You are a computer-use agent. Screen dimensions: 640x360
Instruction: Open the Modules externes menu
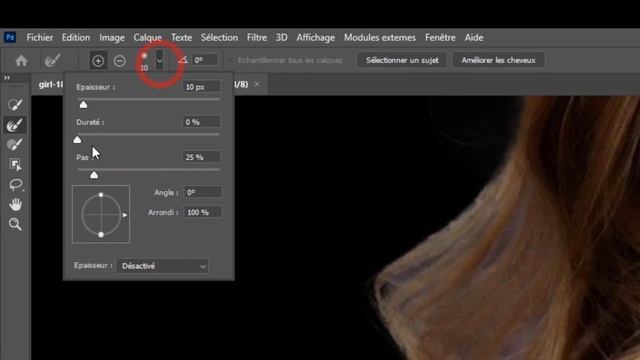click(380, 38)
